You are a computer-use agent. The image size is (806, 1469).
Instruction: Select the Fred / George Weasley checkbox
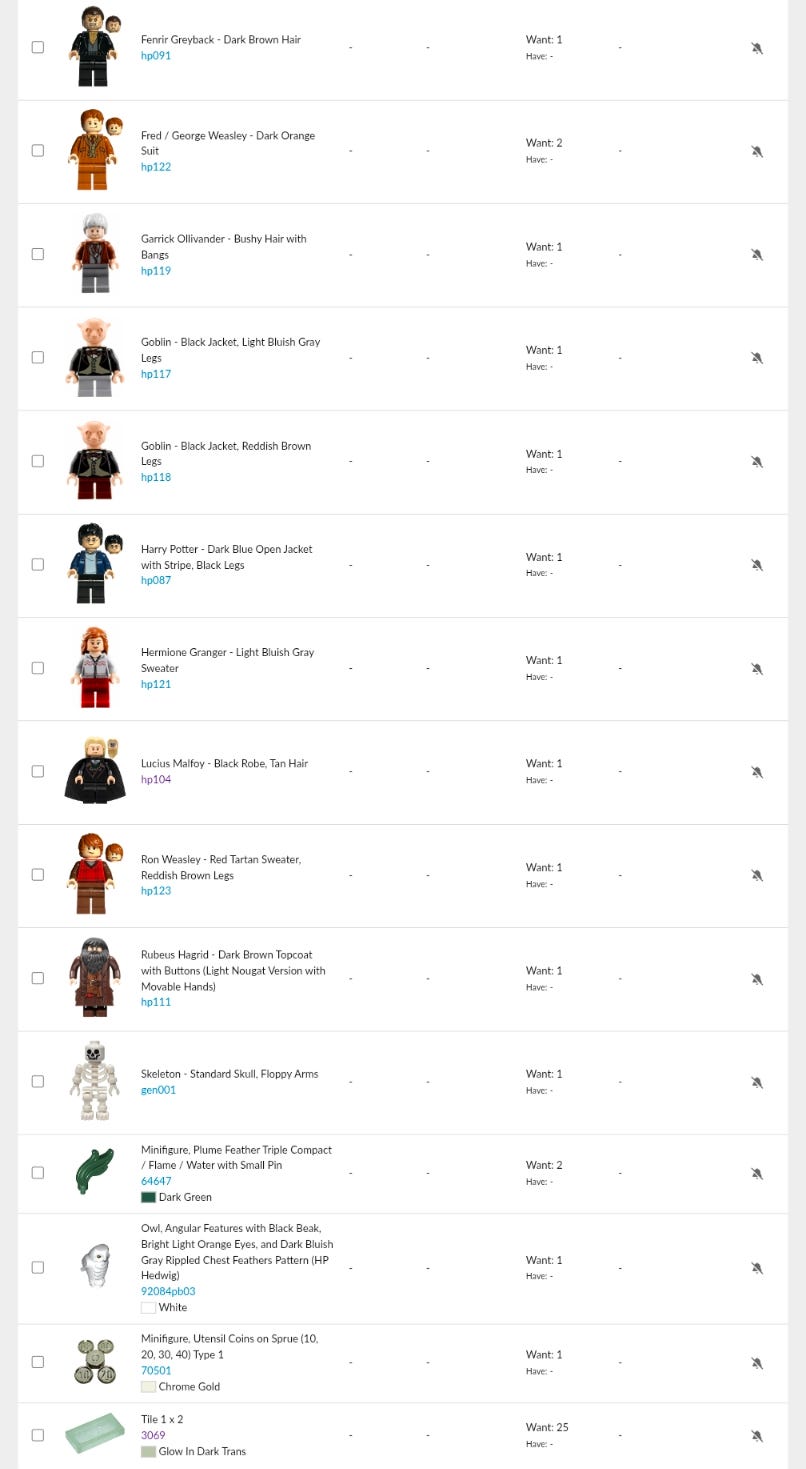[38, 151]
